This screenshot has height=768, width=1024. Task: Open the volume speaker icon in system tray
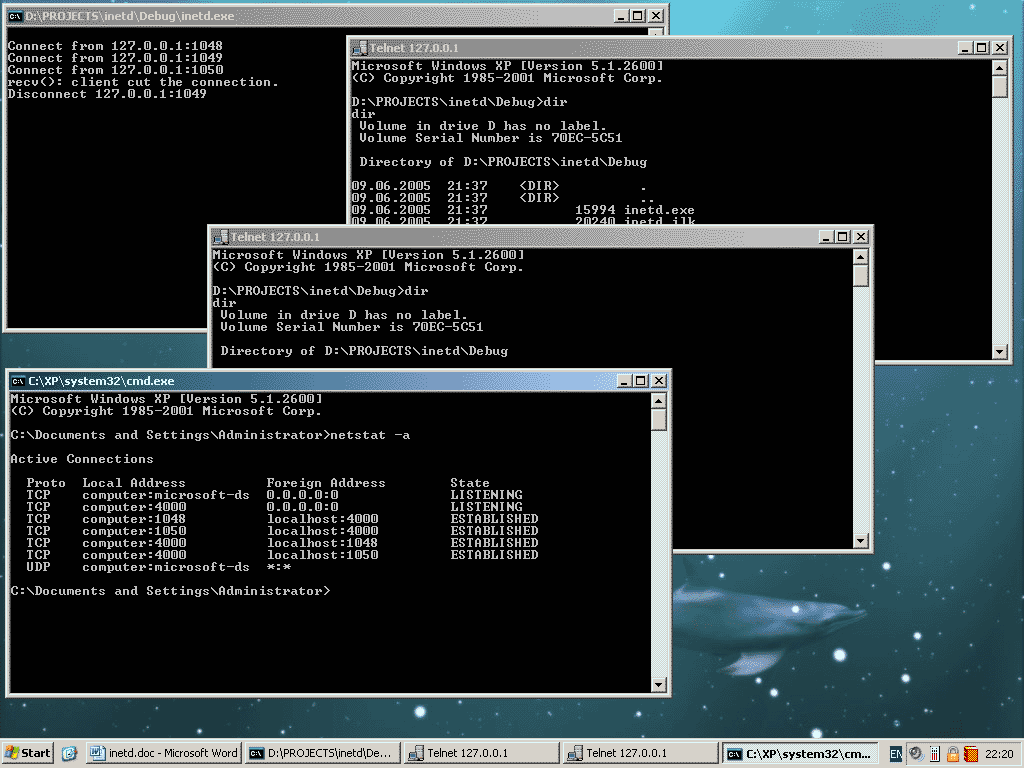tap(915, 753)
